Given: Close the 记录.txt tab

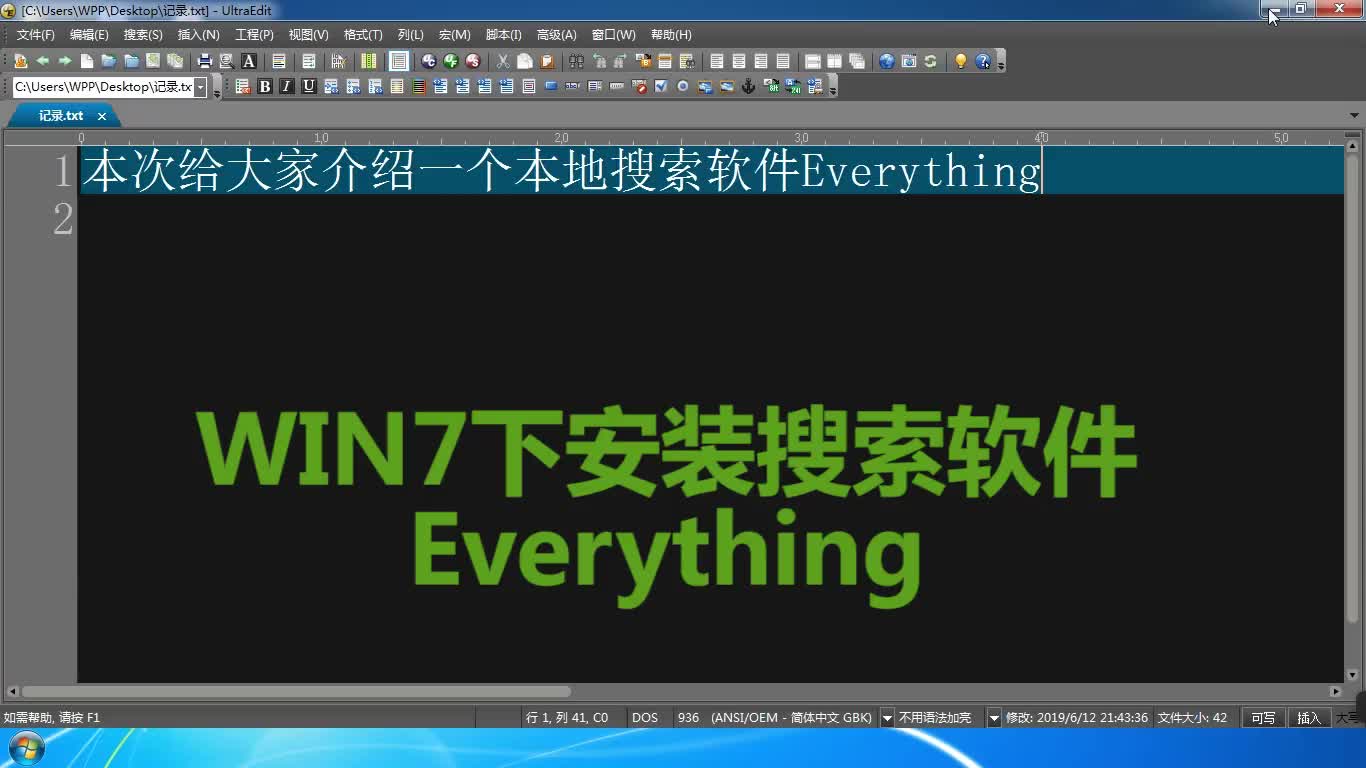Looking at the screenshot, I should (x=101, y=116).
